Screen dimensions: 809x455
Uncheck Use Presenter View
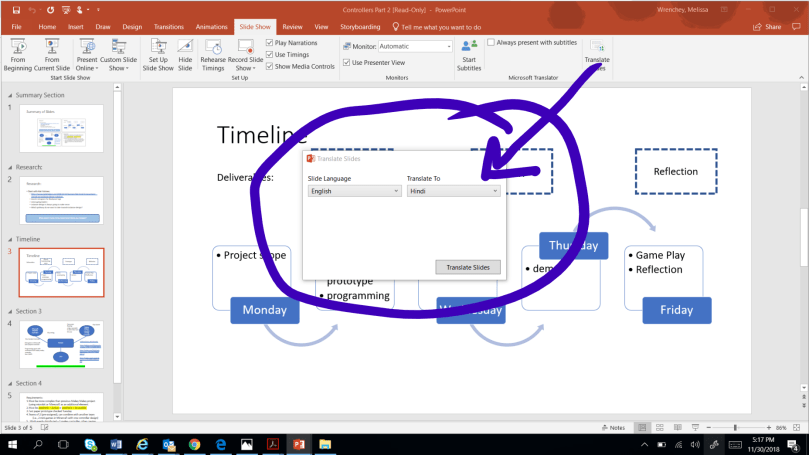click(346, 62)
